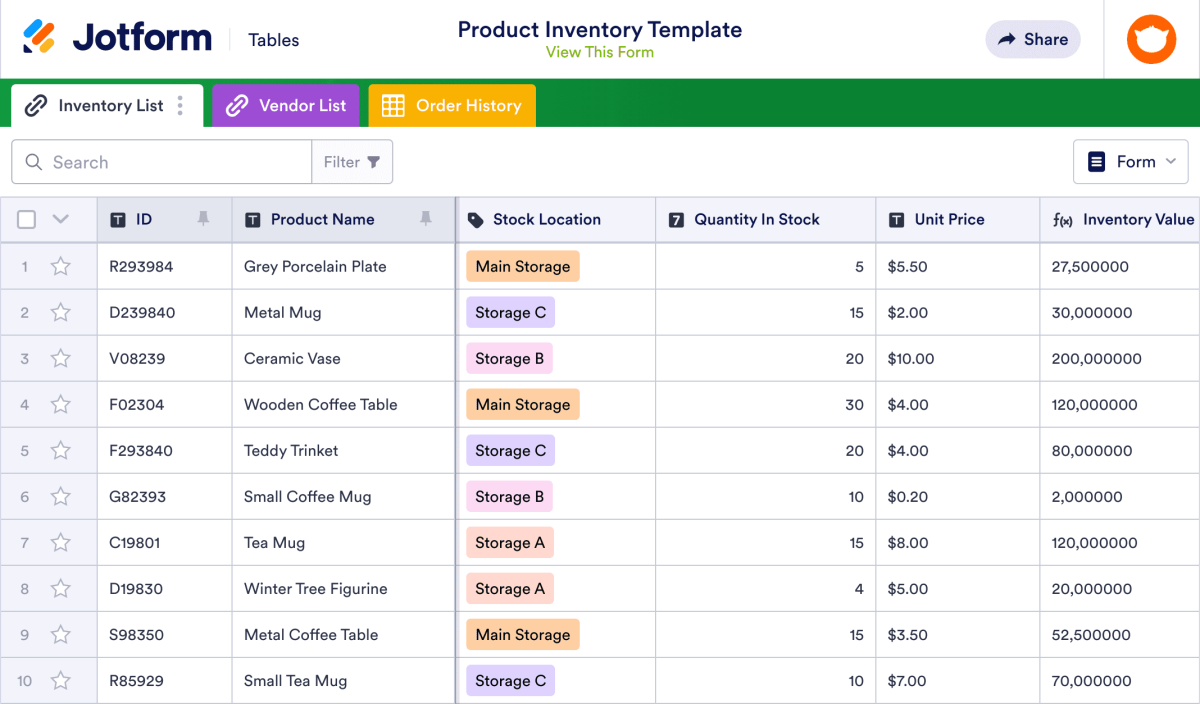Star the Metal Coffee Table row
1200x704 pixels.
[61, 634]
